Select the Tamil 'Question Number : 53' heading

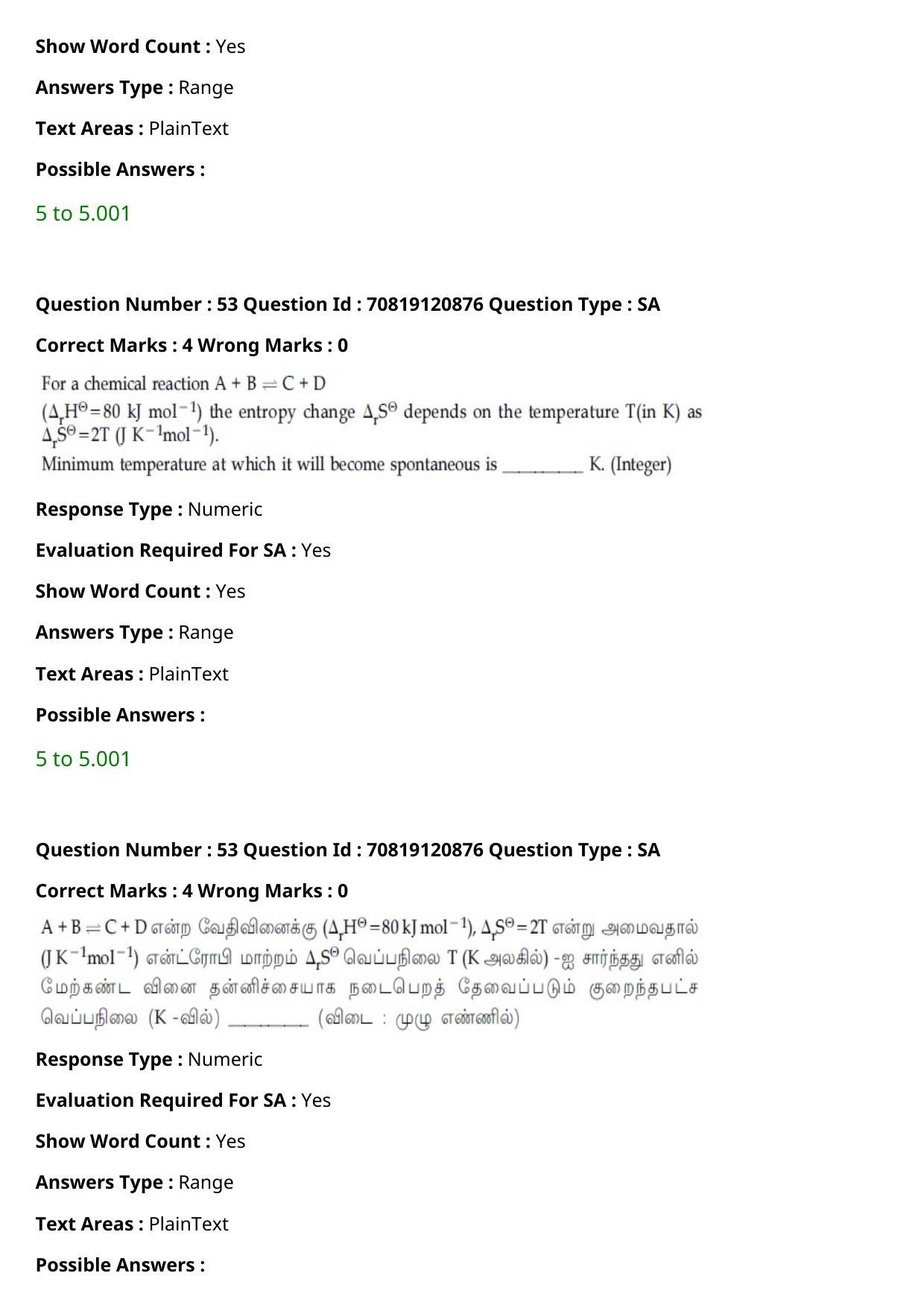pyautogui.click(x=348, y=850)
